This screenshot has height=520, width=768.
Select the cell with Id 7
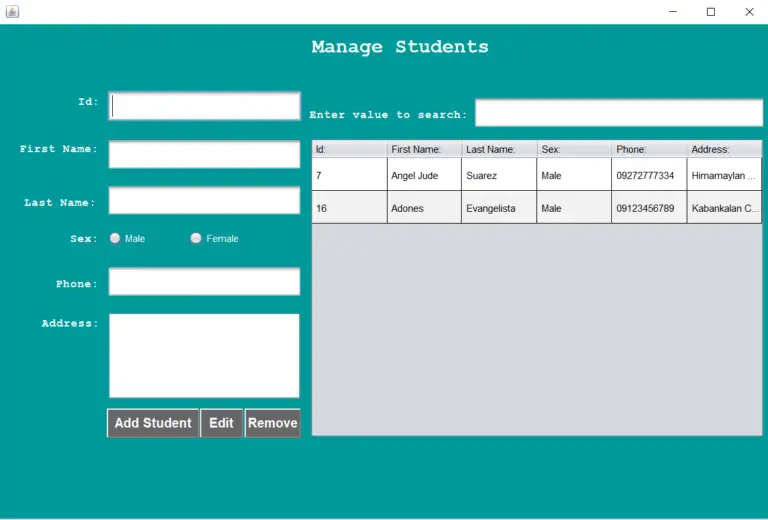click(349, 174)
